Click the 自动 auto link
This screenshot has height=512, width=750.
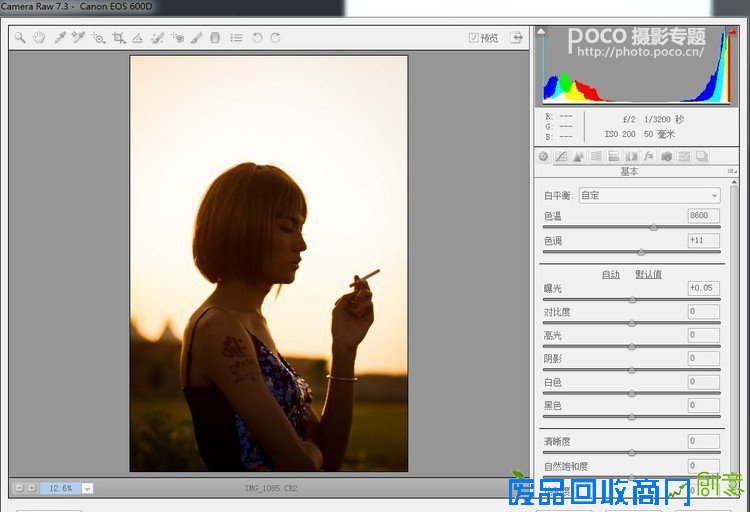610,274
